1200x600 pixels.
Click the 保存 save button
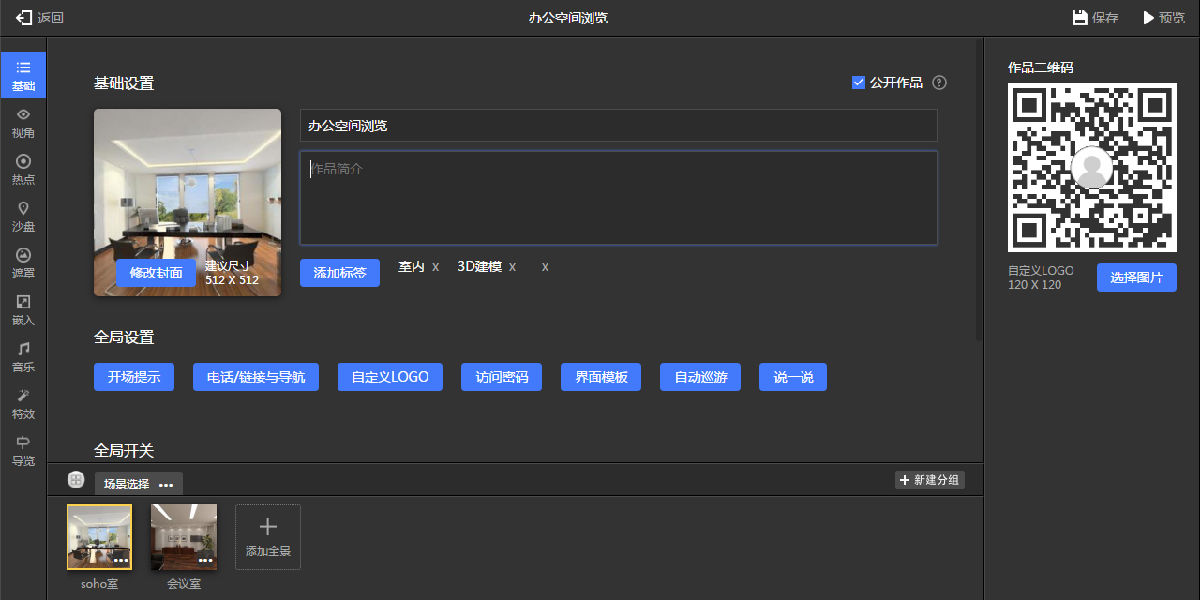click(x=1095, y=18)
